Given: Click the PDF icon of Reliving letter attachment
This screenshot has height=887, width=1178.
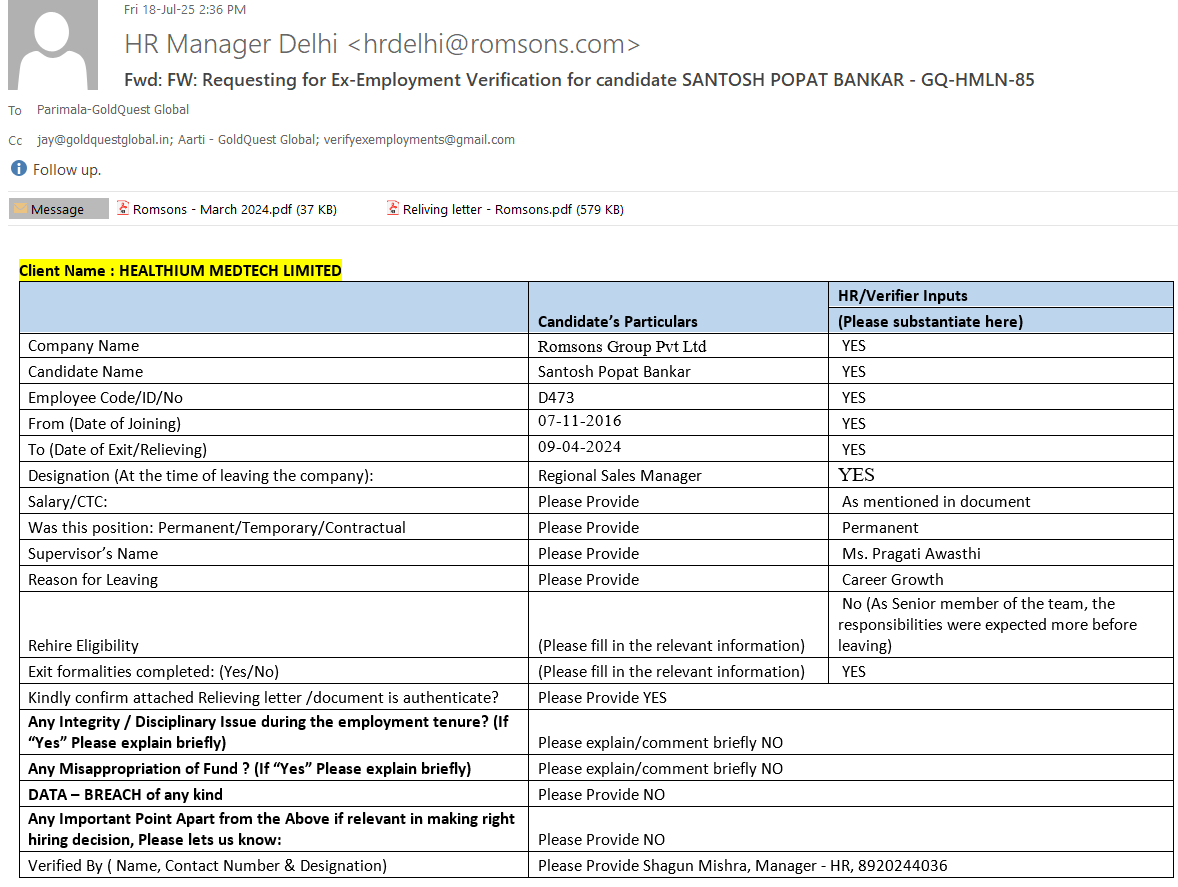Looking at the screenshot, I should [394, 209].
